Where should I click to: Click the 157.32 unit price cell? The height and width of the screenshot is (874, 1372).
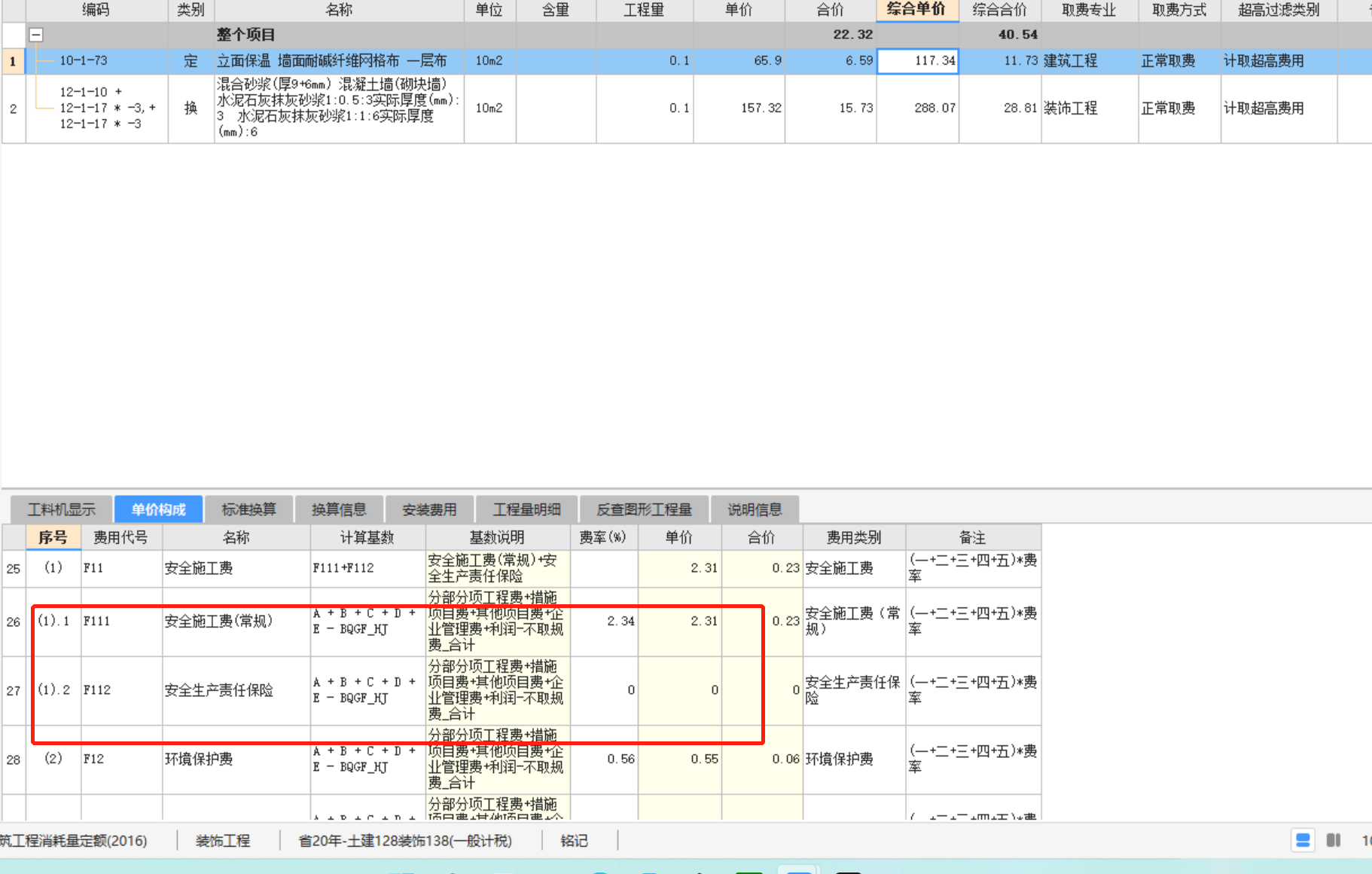tap(739, 108)
